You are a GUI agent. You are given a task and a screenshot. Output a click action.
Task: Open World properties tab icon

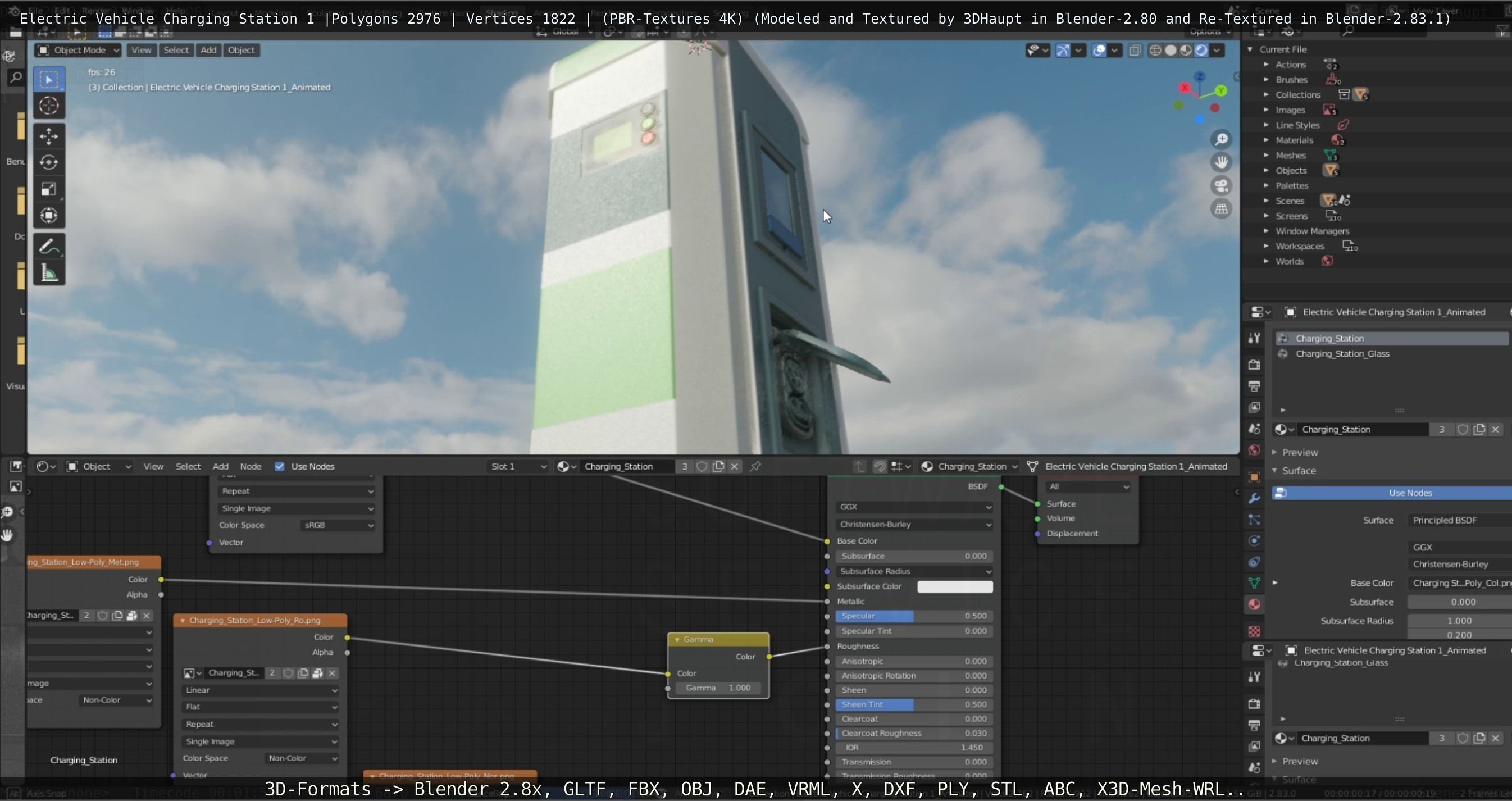1254,450
